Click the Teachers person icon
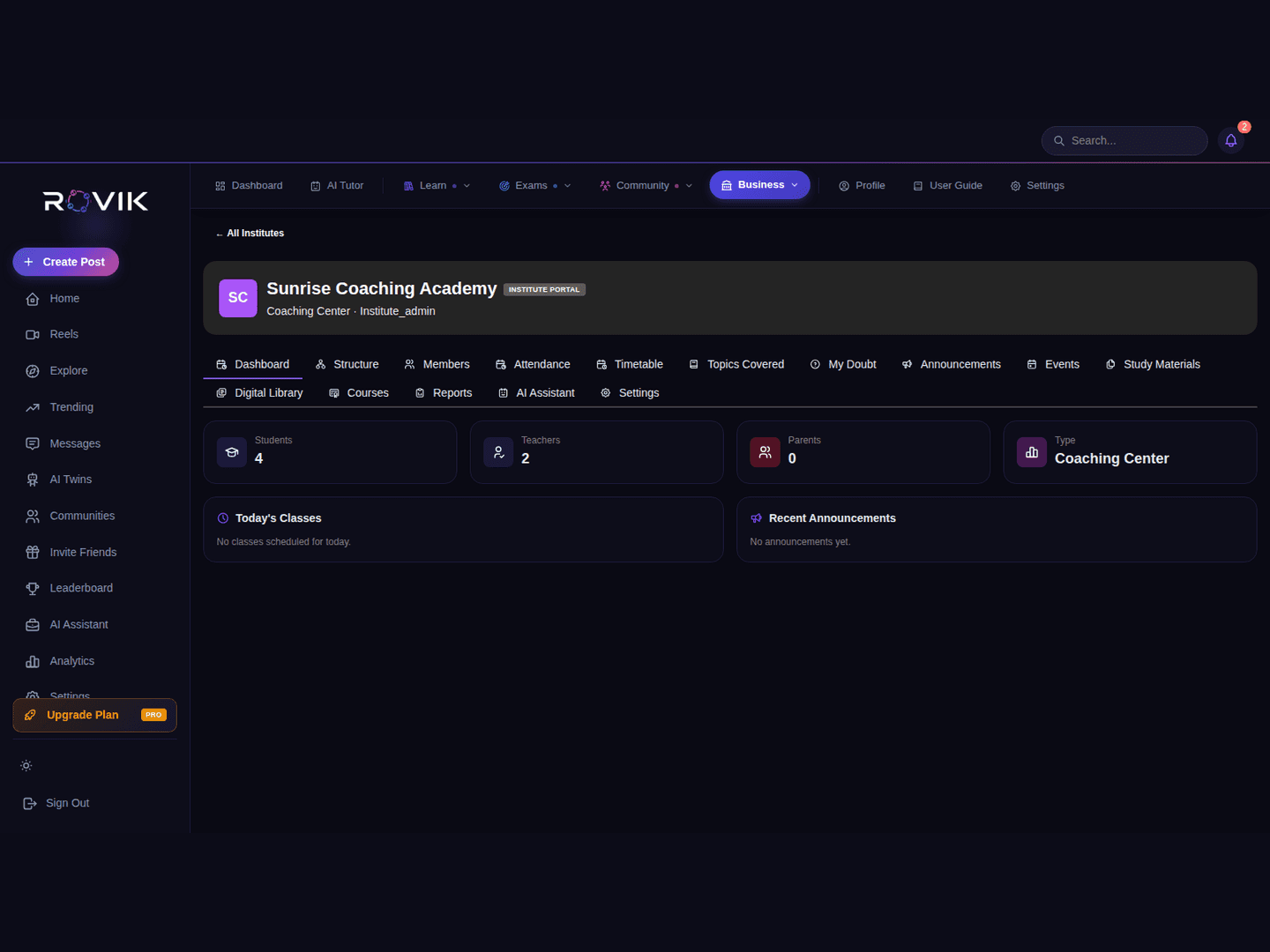 tap(498, 452)
